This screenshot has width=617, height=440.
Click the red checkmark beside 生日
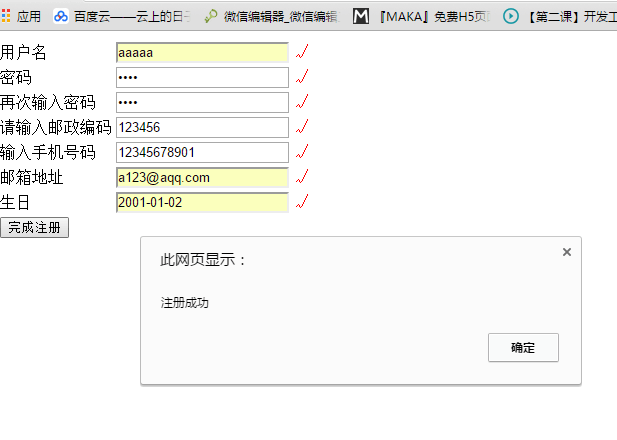coord(302,202)
